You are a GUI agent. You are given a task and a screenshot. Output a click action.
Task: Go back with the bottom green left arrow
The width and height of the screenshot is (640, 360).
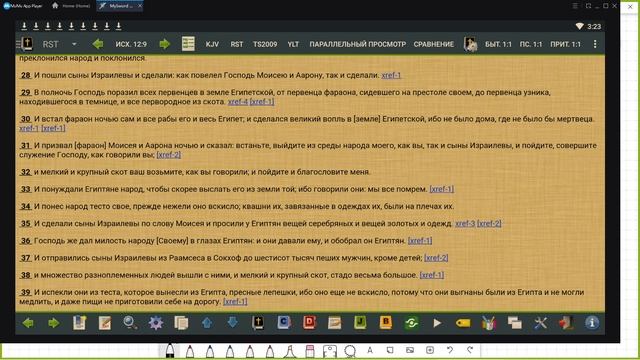tap(28, 323)
